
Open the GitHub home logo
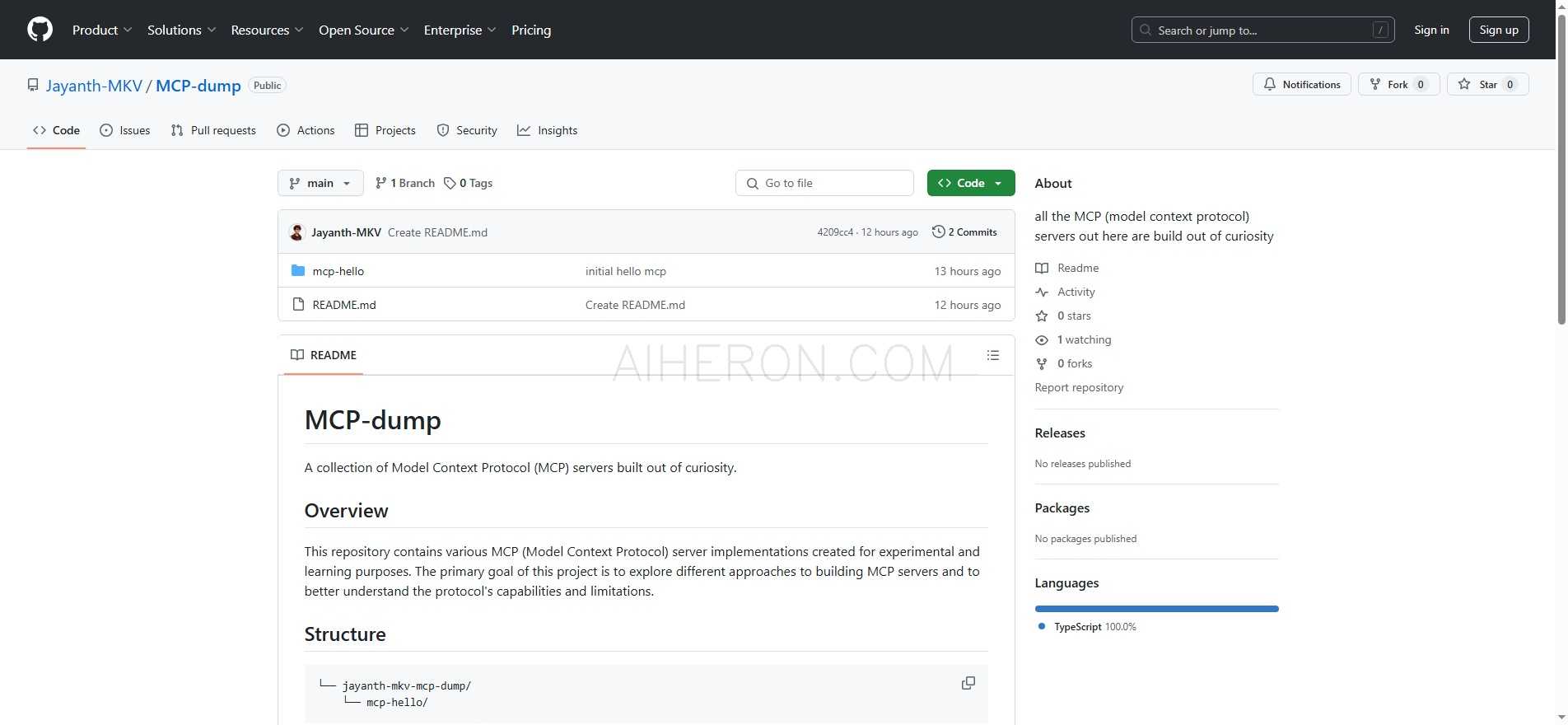coord(40,30)
